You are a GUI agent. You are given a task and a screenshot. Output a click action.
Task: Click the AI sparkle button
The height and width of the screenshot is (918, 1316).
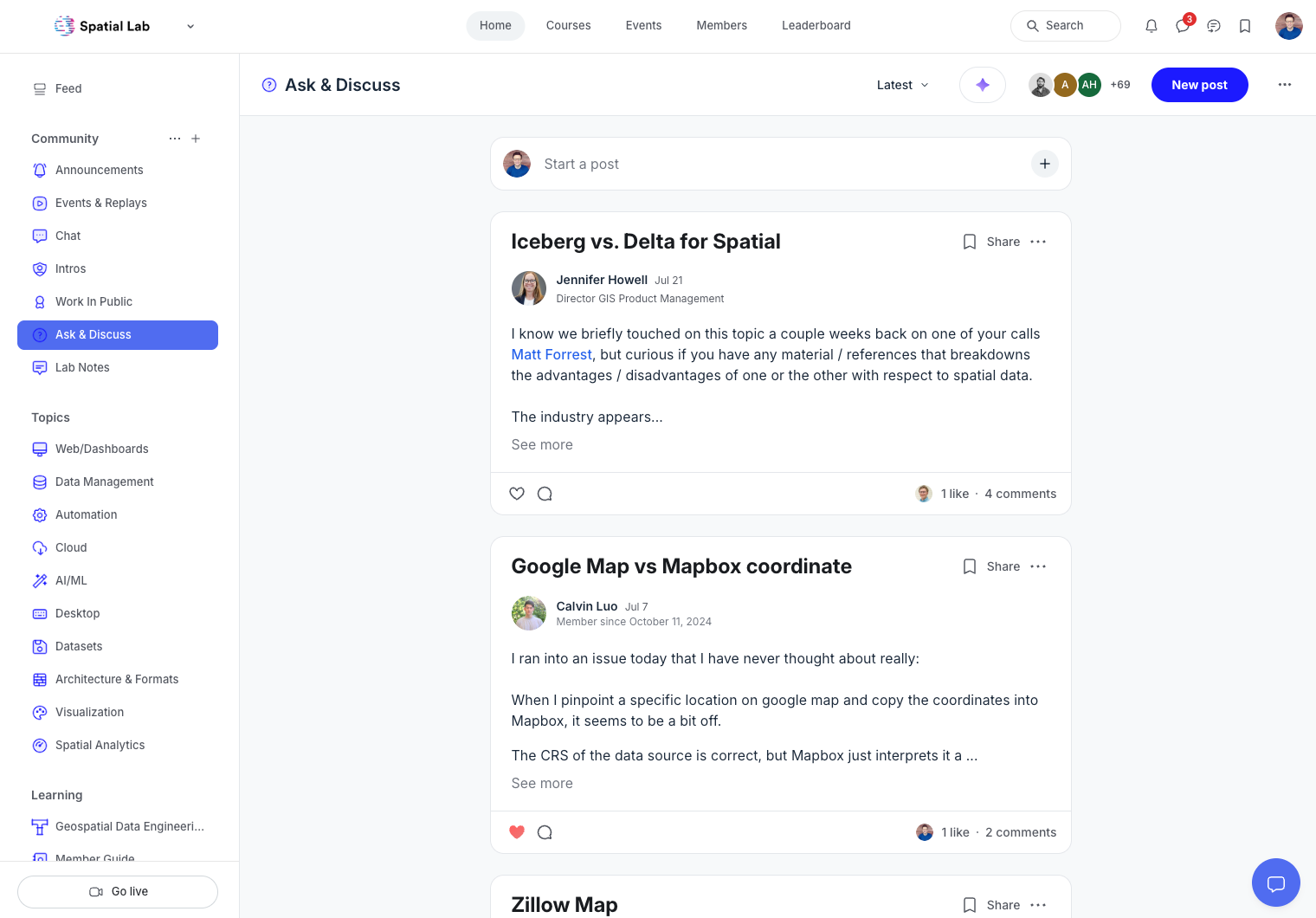(x=983, y=85)
